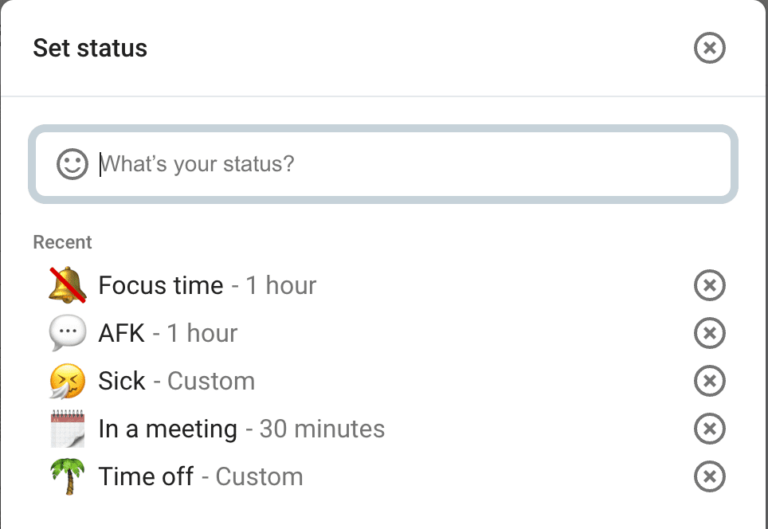768x529 pixels.
Task: Click the Focus time 1 hour duration
Action: click(281, 285)
